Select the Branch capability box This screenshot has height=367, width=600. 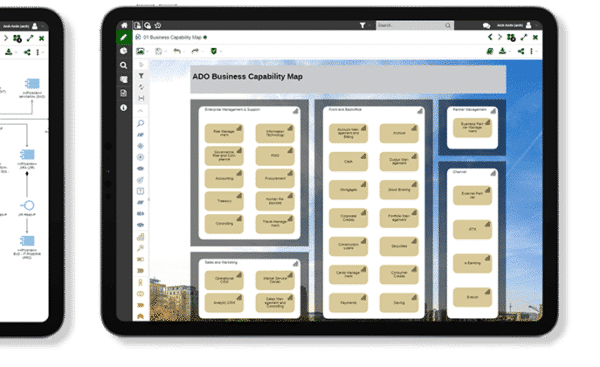(473, 297)
